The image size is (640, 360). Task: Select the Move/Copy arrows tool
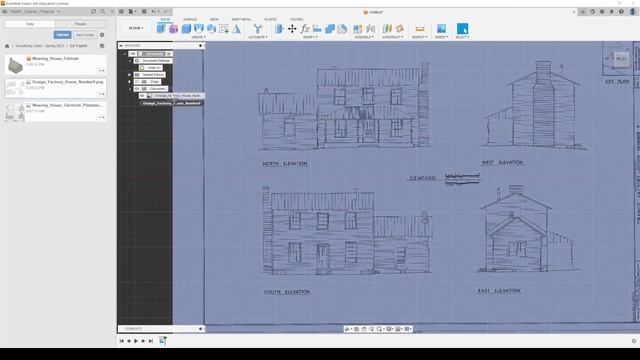(292, 29)
